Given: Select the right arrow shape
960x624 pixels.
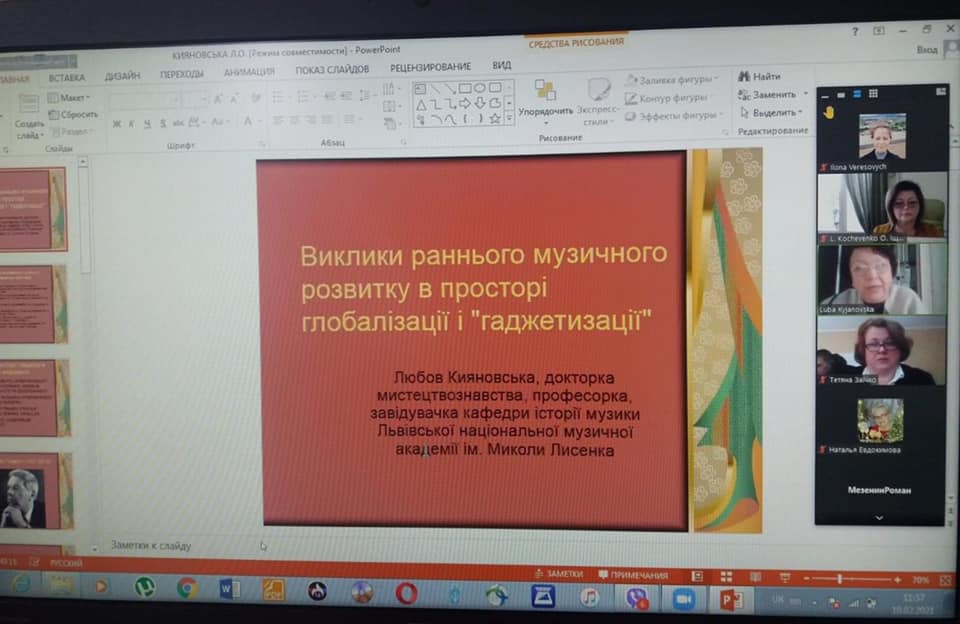Looking at the screenshot, I should click(x=465, y=103).
